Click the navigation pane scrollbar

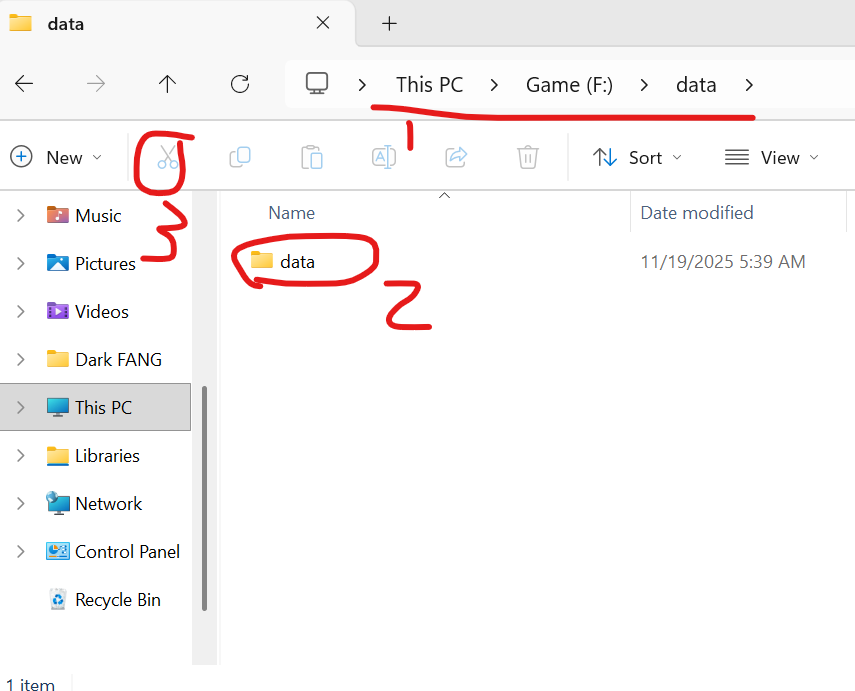[x=204, y=498]
